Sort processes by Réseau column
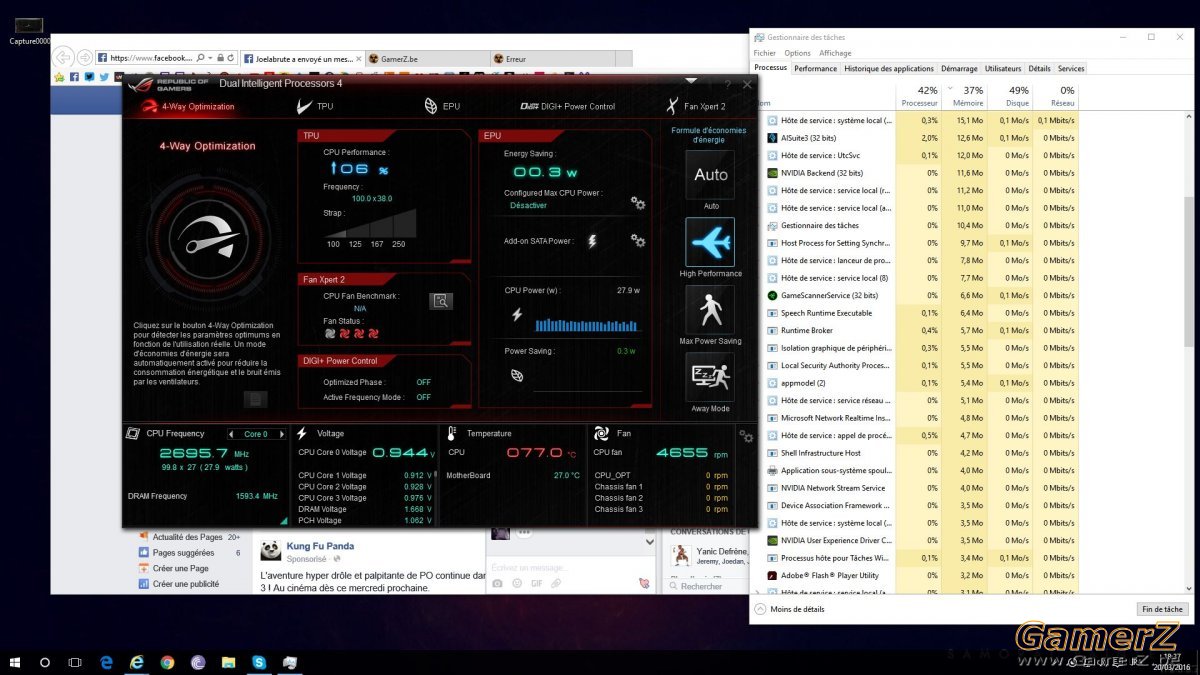Image resolution: width=1200 pixels, height=675 pixels. click(1058, 96)
